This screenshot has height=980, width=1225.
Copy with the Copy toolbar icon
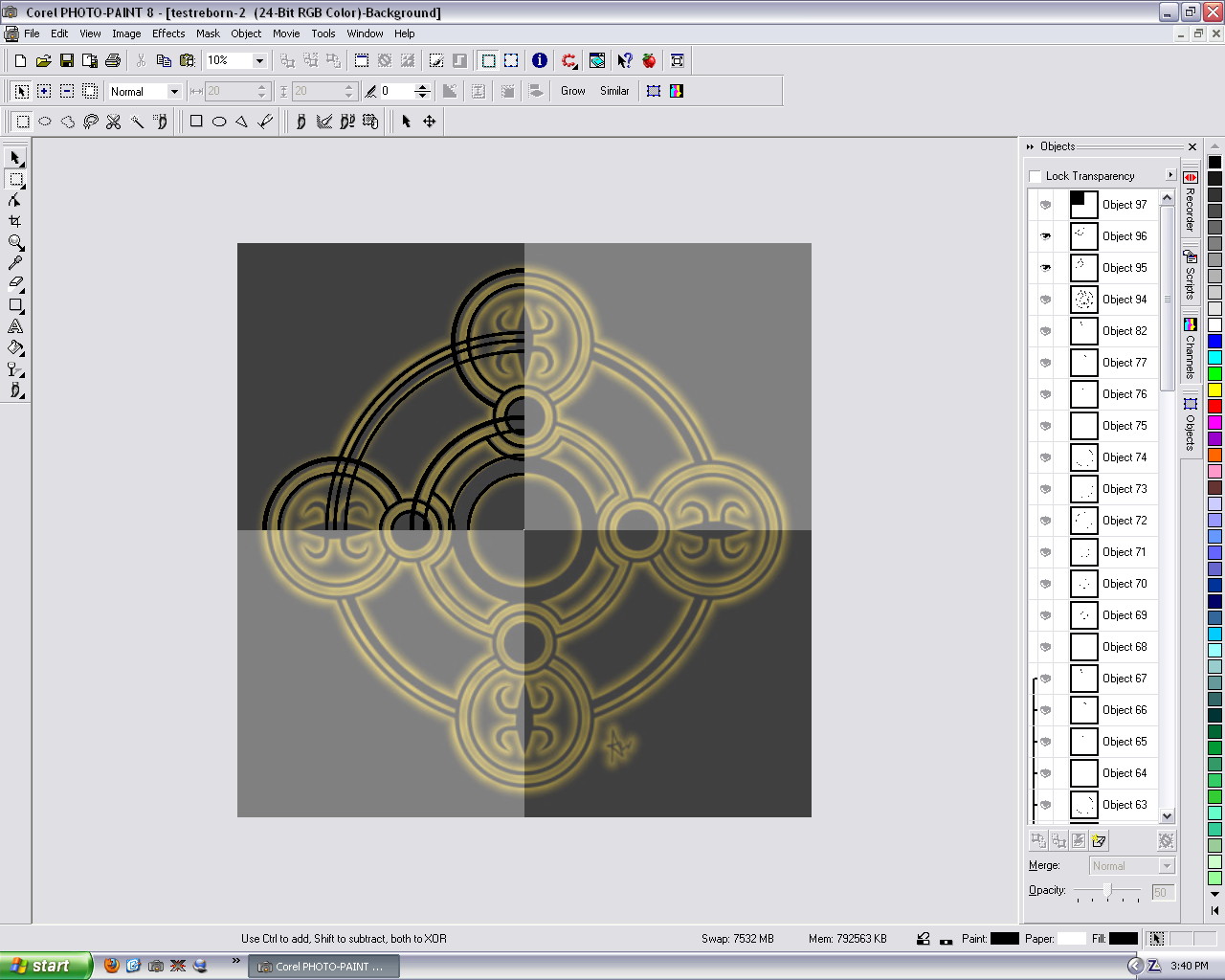(164, 60)
